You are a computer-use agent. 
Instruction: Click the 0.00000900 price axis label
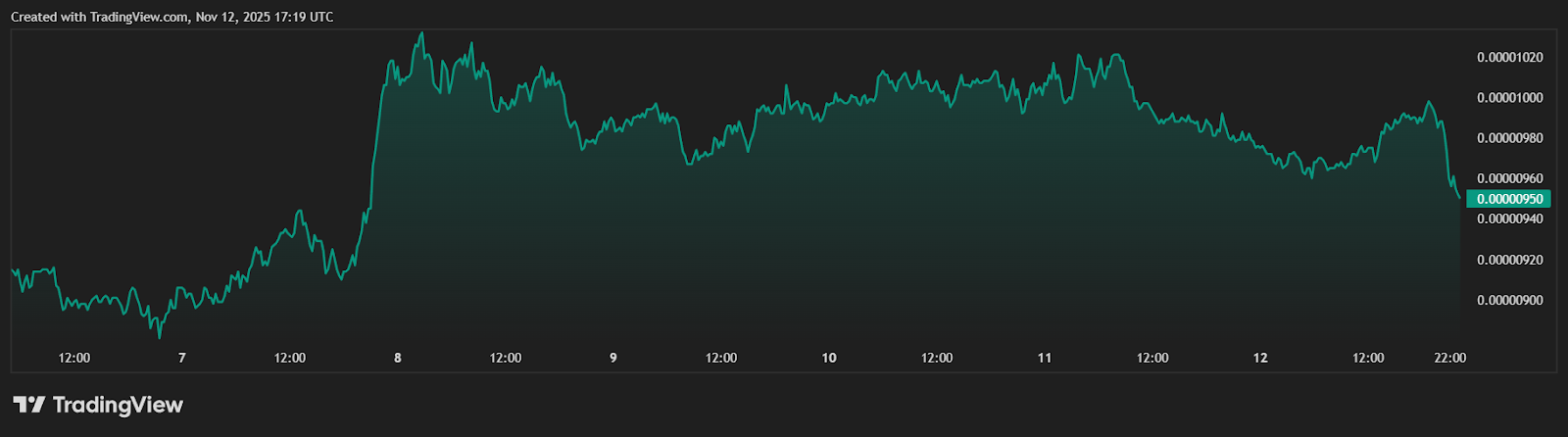pyautogui.click(x=1509, y=300)
